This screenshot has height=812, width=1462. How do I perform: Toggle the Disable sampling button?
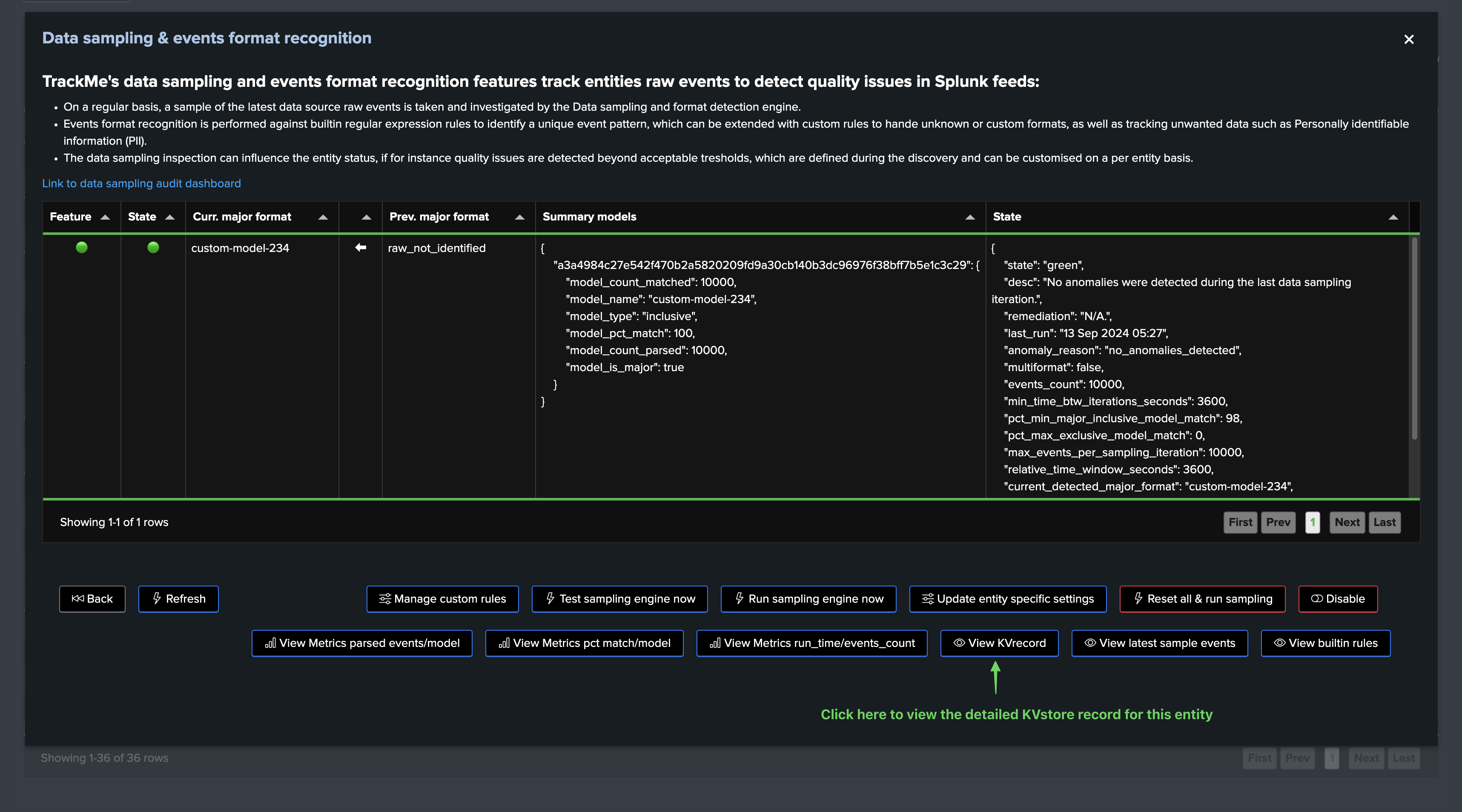[x=1337, y=599]
